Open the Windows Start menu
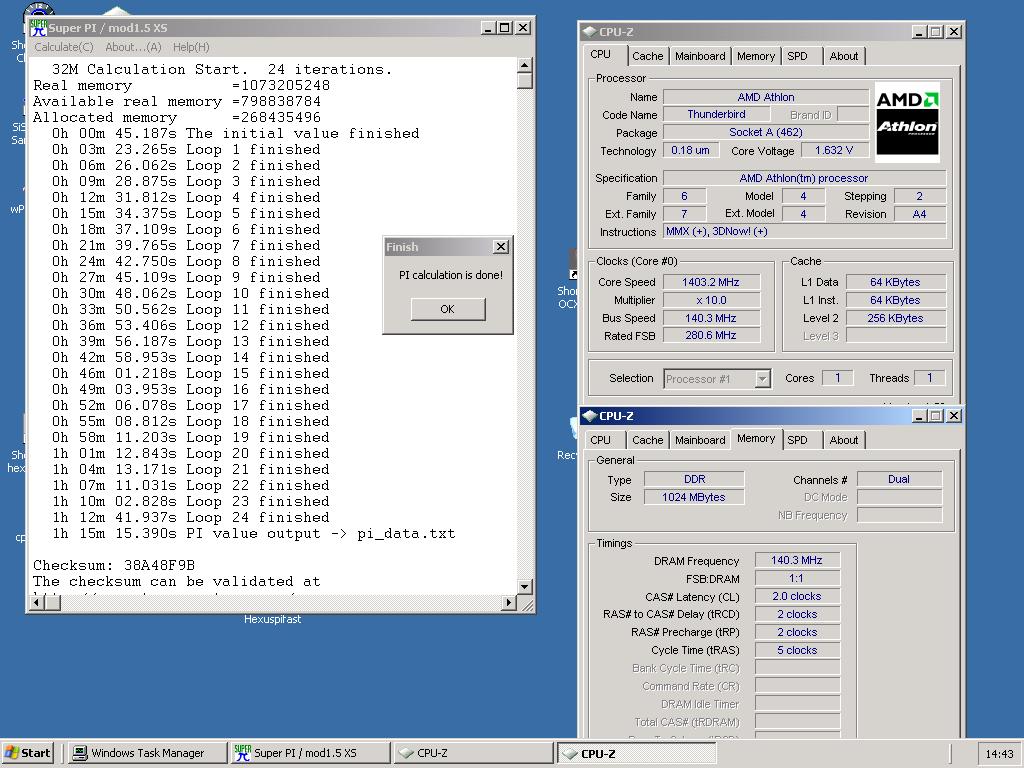 pyautogui.click(x=27, y=753)
